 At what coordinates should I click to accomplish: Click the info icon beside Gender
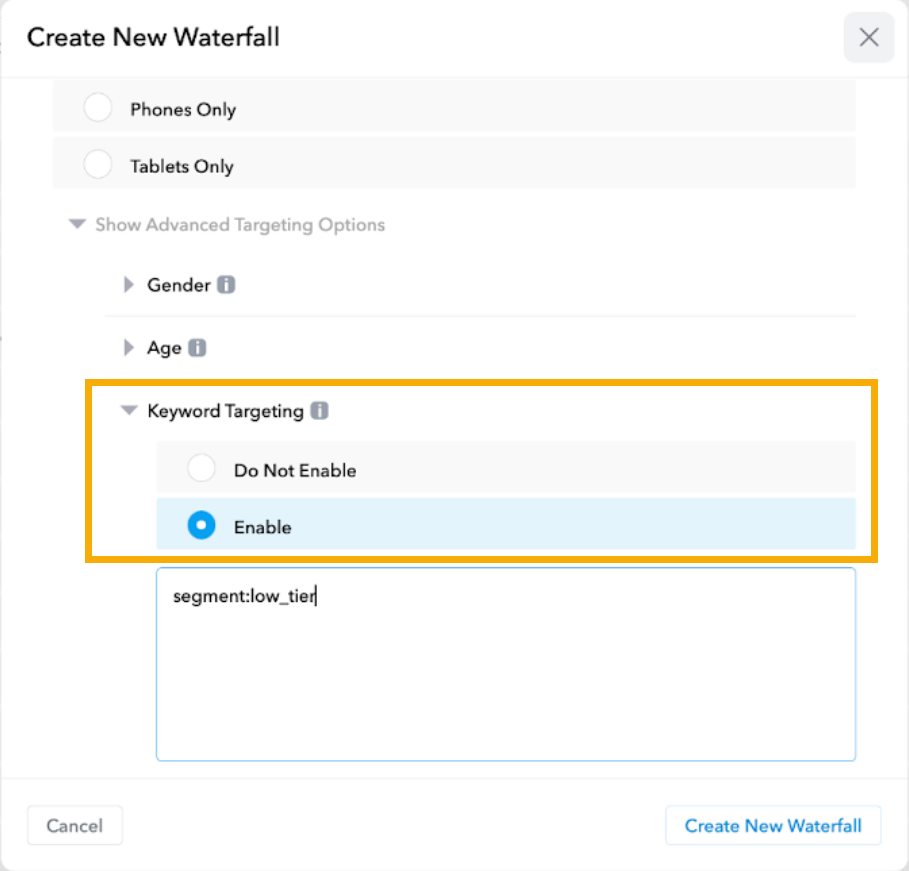(227, 285)
